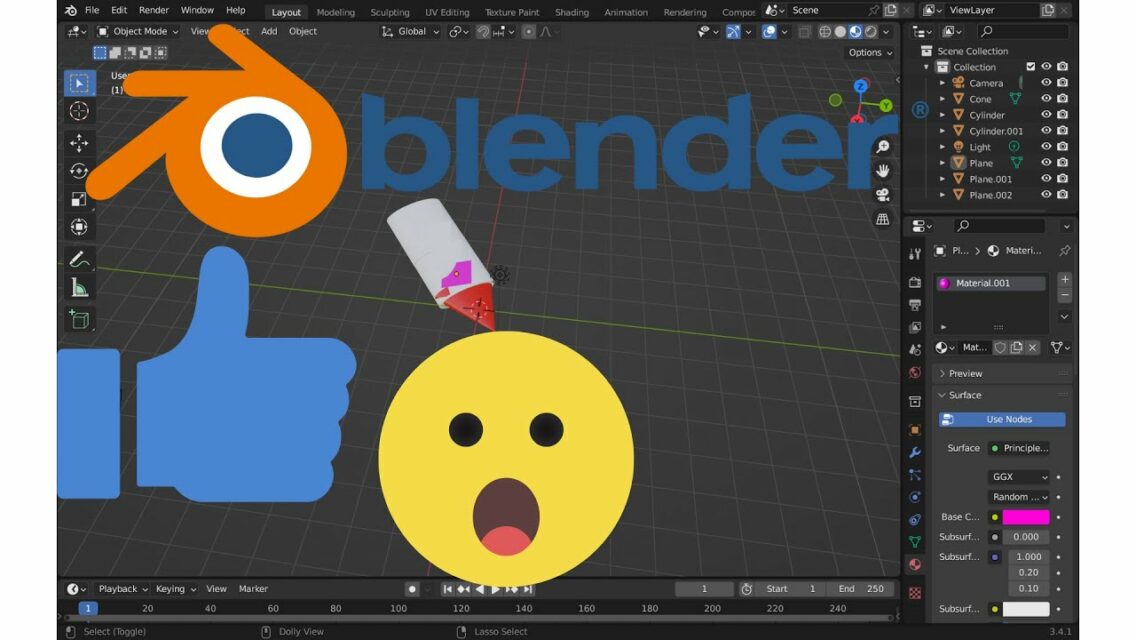Open the Scene properties tab
This screenshot has width=1136, height=640.
(915, 350)
